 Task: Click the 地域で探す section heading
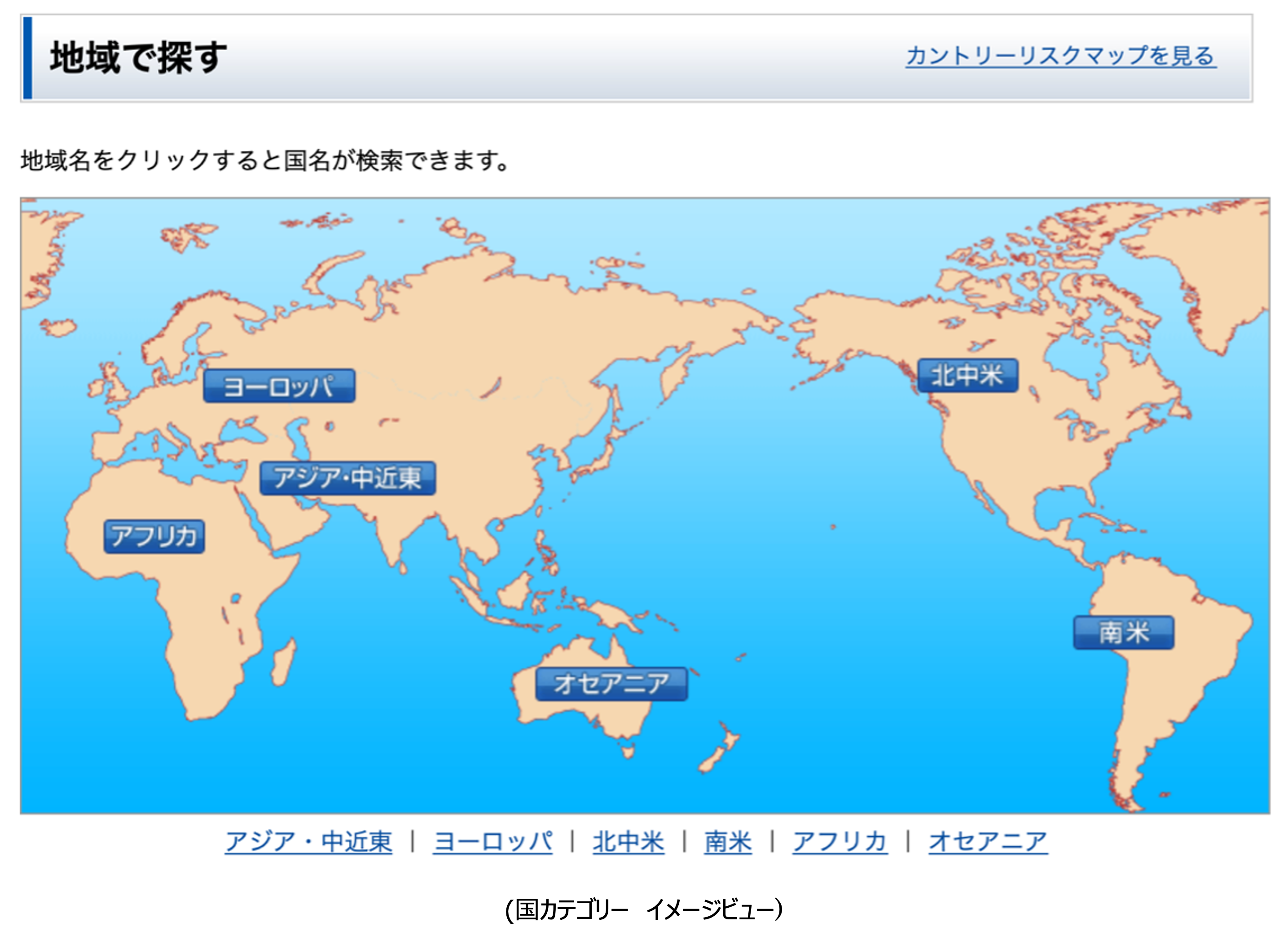coord(138,57)
